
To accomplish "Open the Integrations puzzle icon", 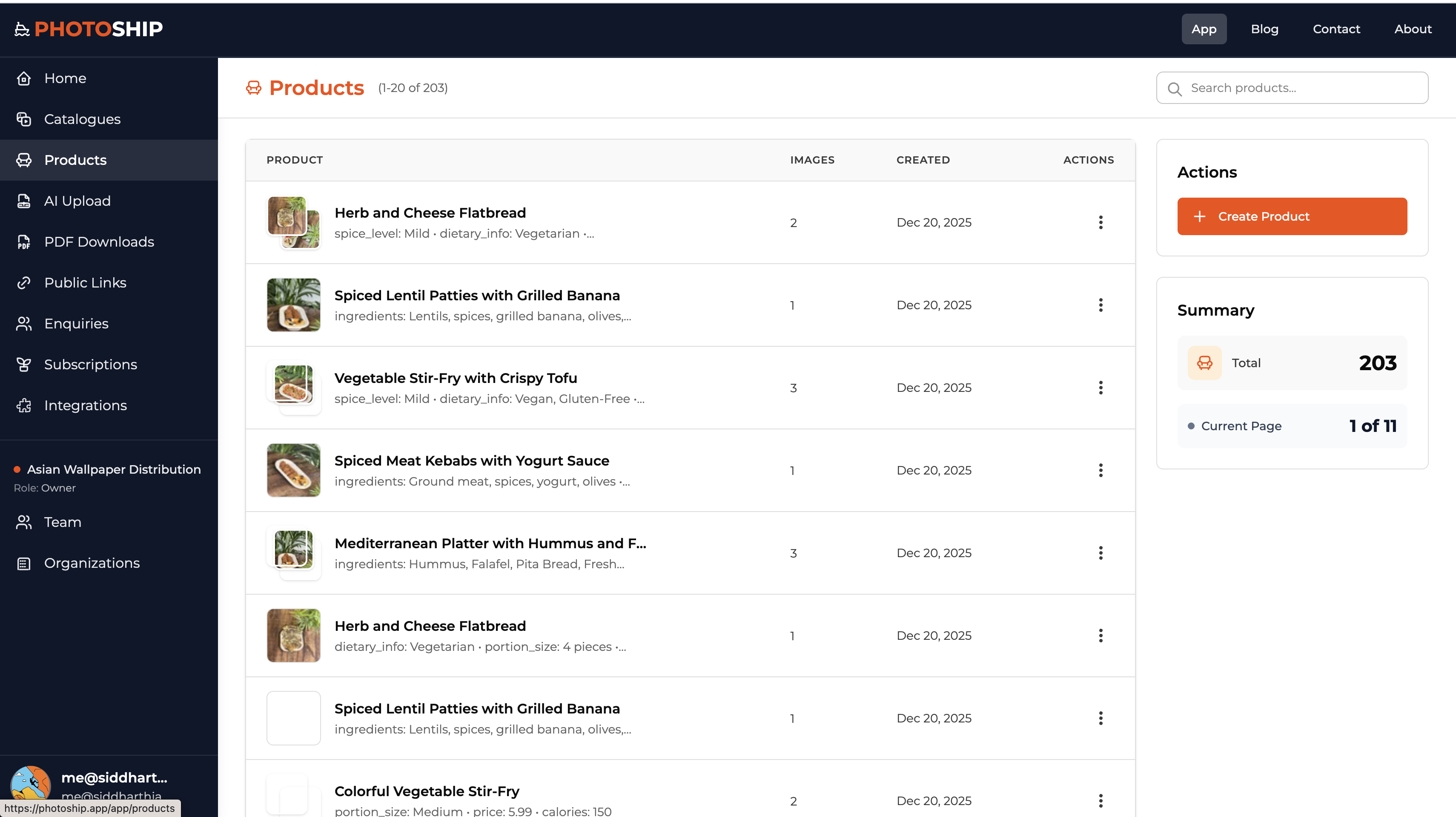I will click(24, 406).
